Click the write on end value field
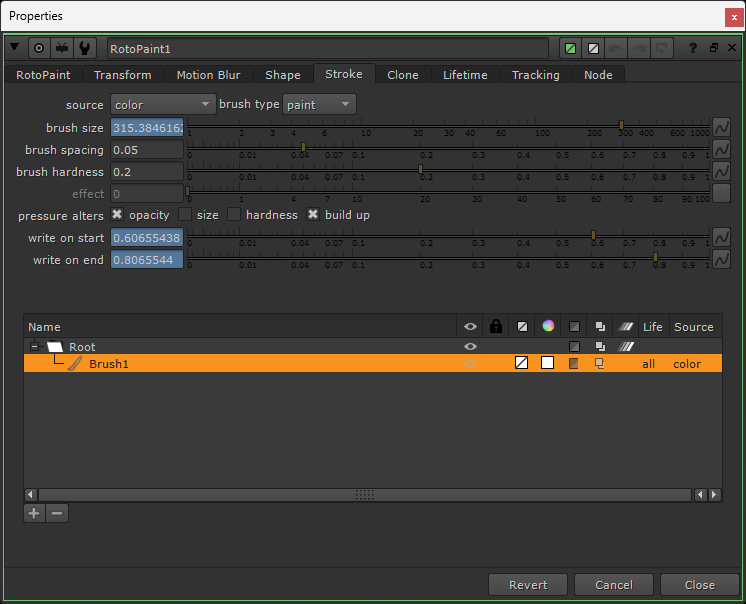The height and width of the screenshot is (604, 746). point(147,260)
